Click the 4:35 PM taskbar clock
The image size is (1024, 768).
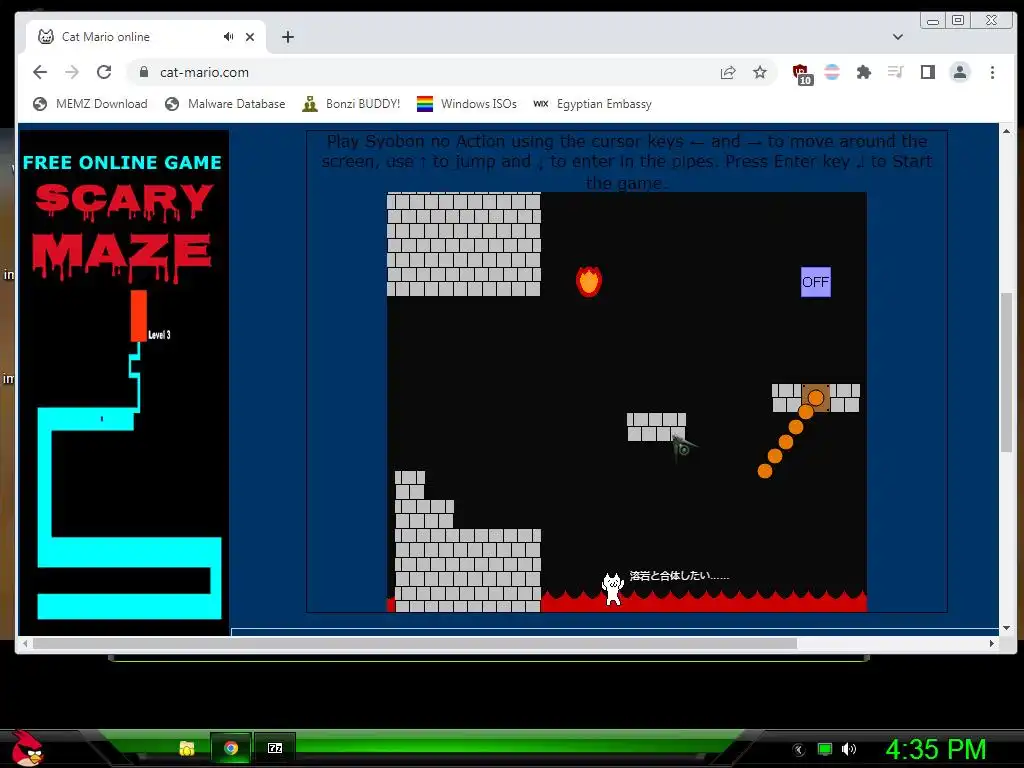point(936,749)
